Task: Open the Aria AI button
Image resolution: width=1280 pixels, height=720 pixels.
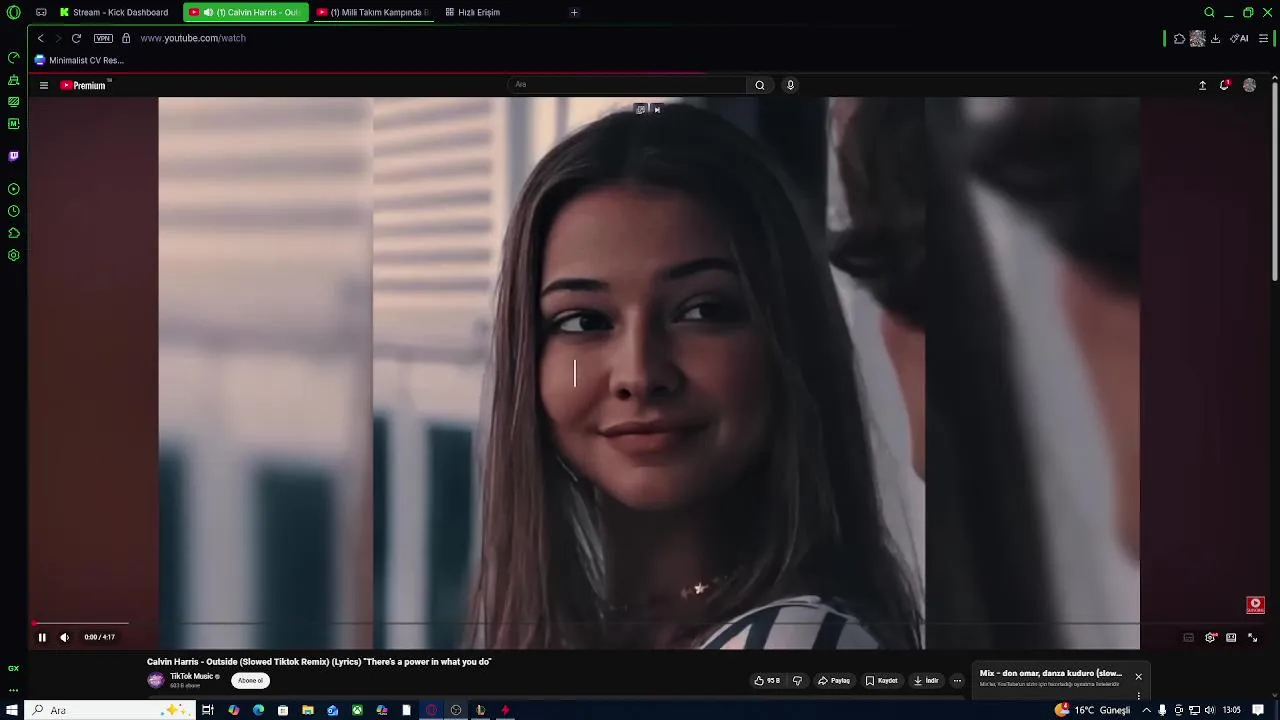Action: coord(1240,38)
